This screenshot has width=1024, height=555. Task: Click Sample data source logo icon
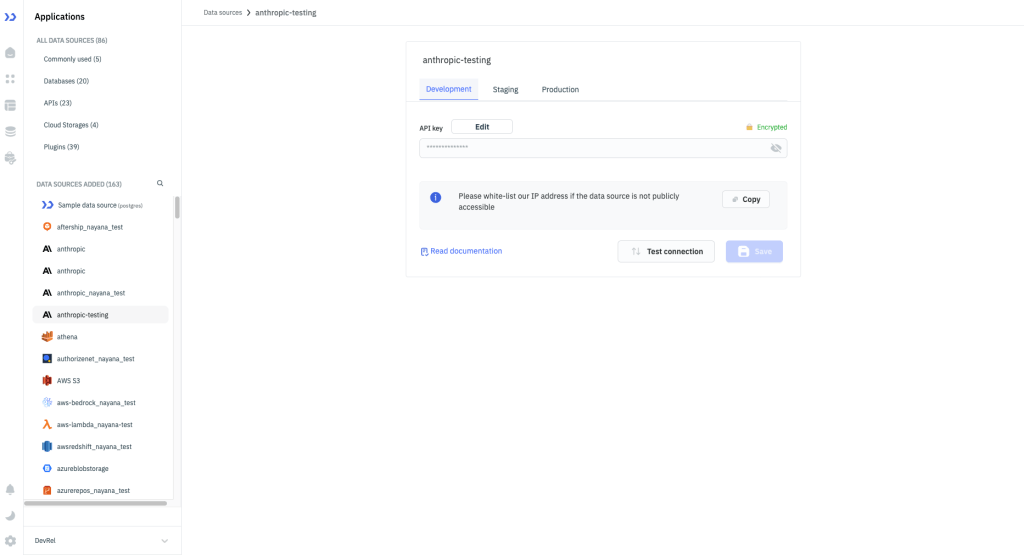coord(48,205)
